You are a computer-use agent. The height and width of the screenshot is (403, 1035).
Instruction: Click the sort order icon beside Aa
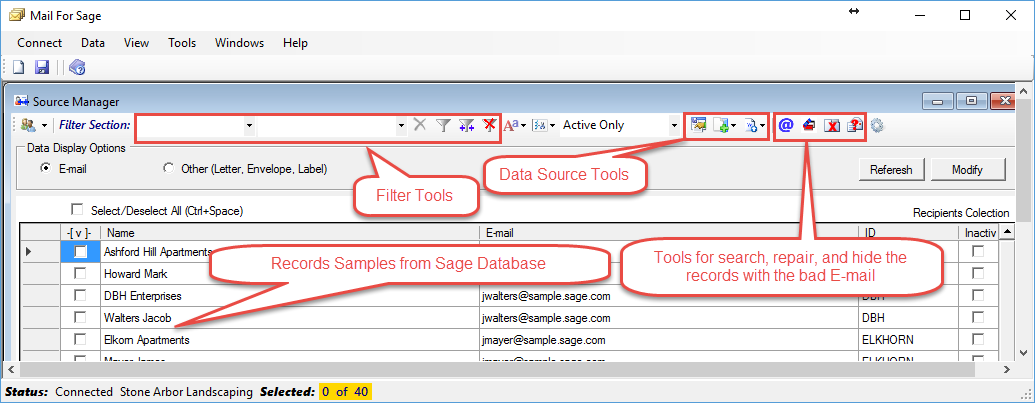pyautogui.click(x=539, y=125)
